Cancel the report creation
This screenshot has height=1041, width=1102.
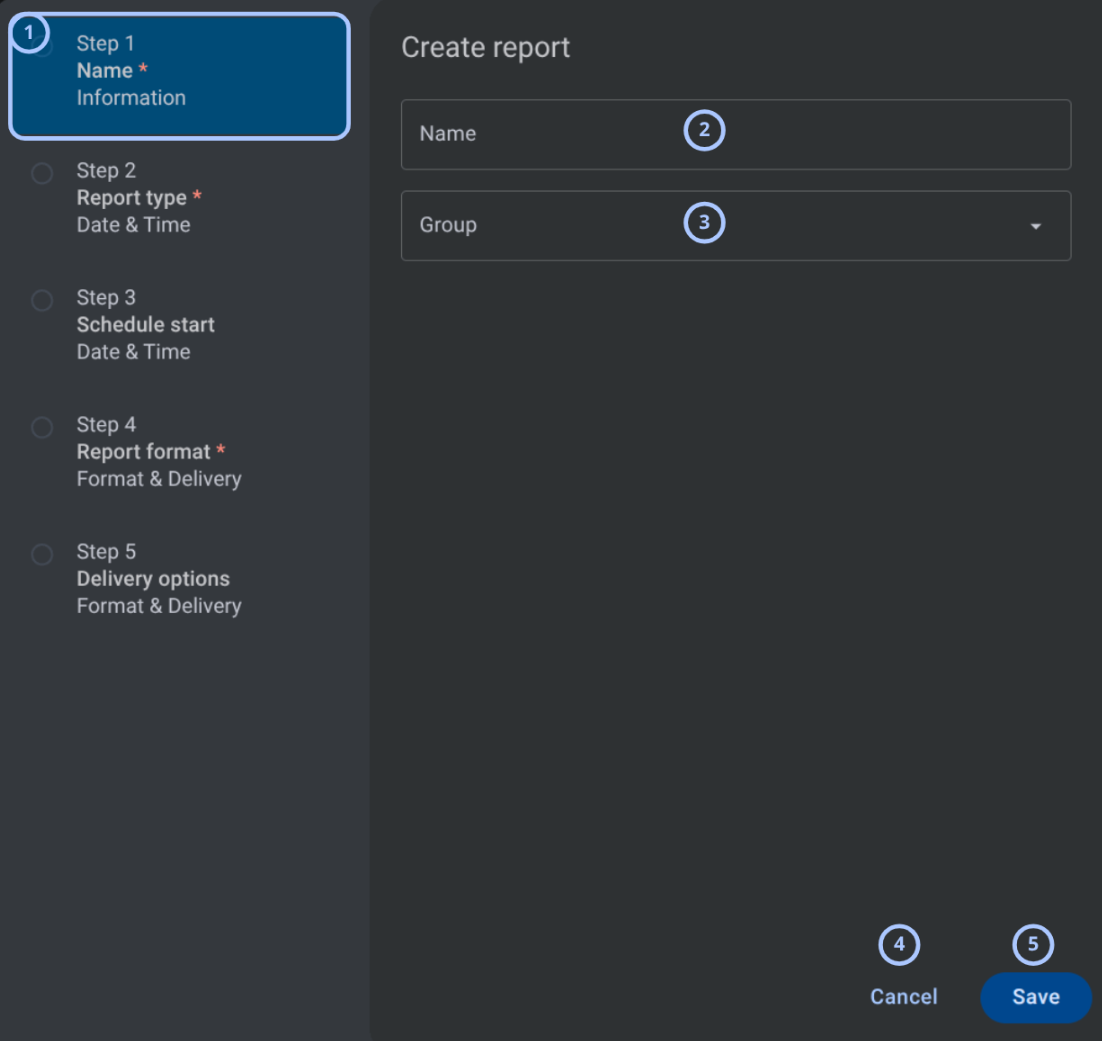tap(903, 997)
